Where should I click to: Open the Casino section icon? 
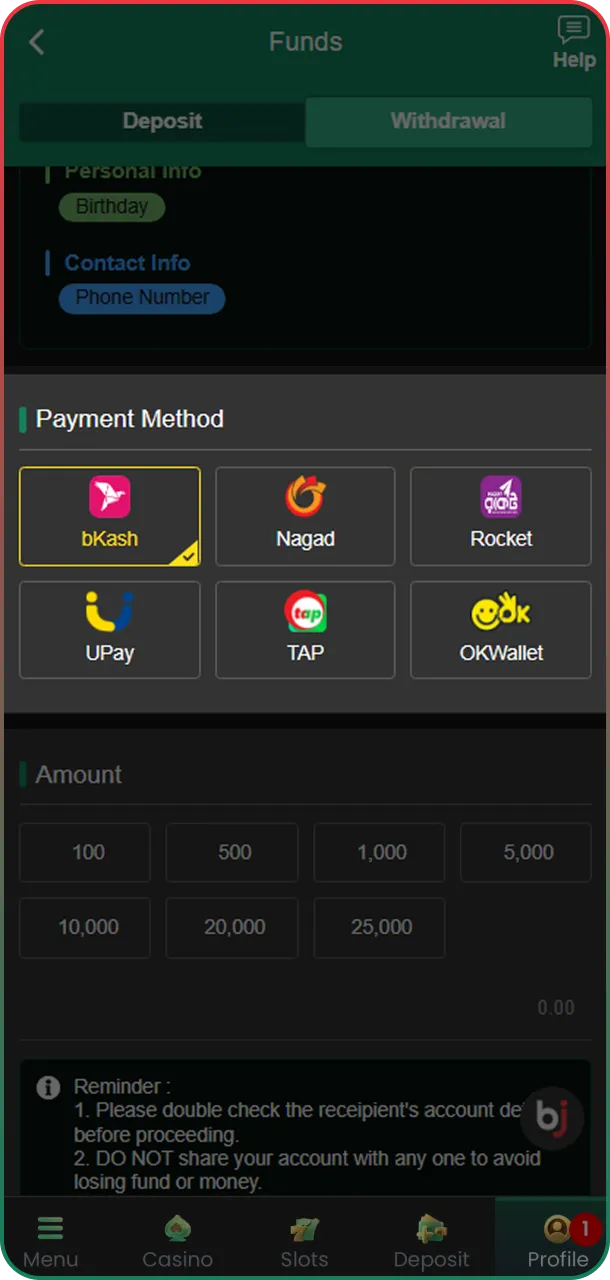(x=177, y=1228)
